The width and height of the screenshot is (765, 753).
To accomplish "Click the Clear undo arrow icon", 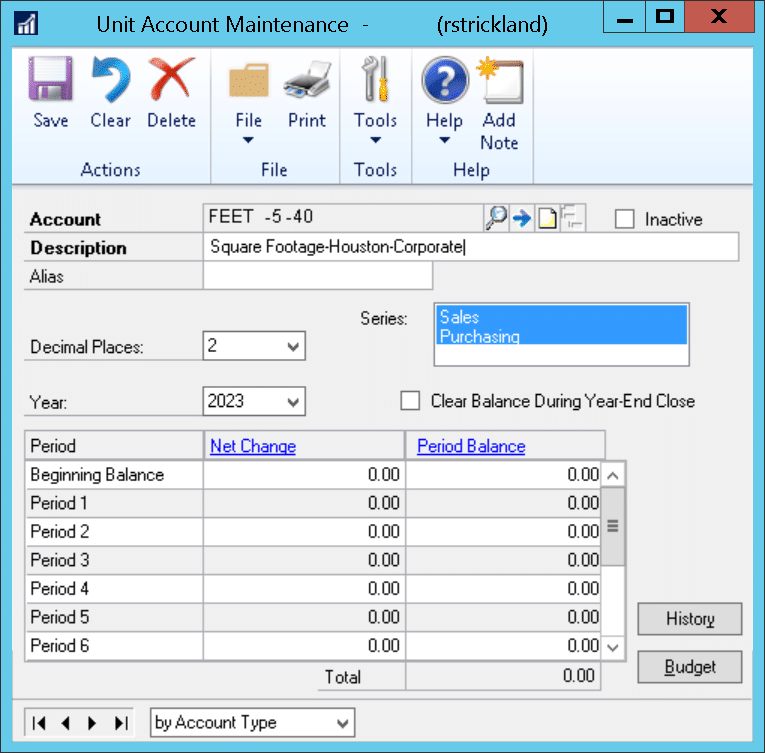I will (x=111, y=79).
